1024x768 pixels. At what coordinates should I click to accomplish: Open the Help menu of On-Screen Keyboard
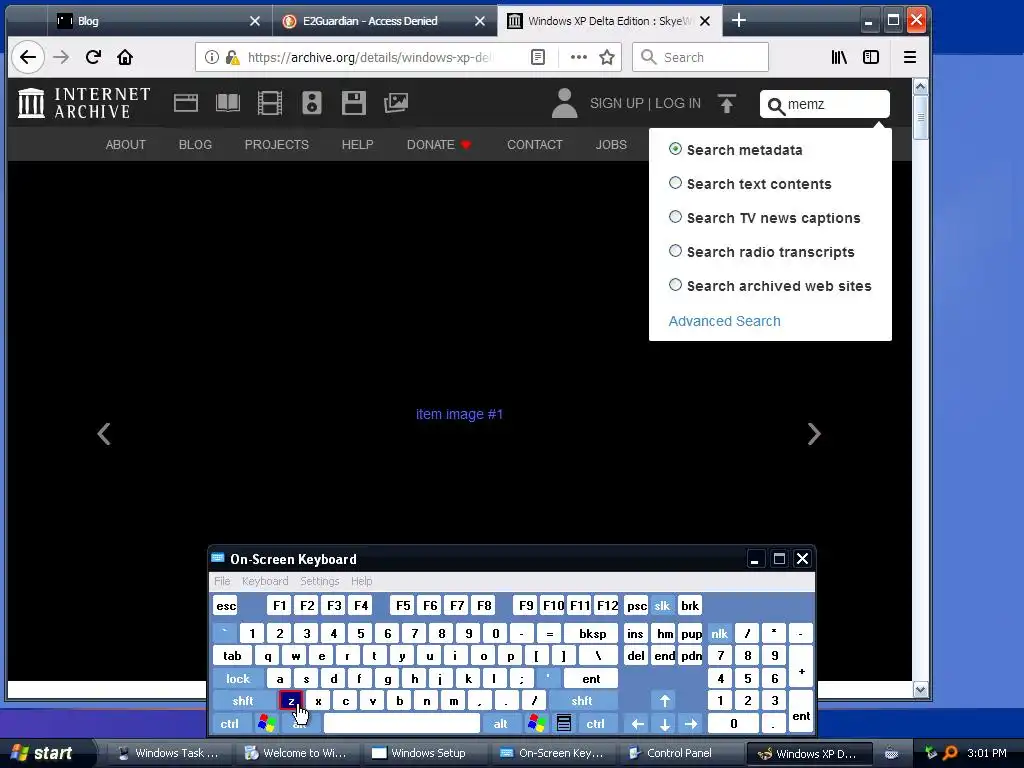tap(361, 581)
